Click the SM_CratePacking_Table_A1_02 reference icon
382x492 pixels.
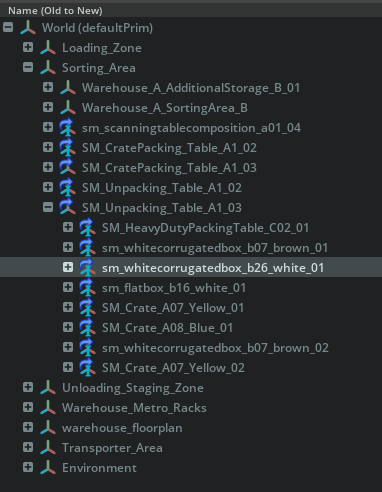coord(68,148)
